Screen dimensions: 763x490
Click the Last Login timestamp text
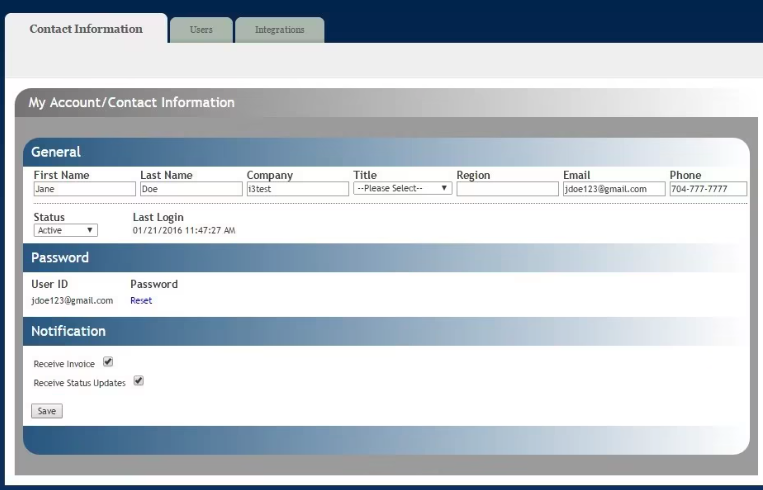point(184,230)
